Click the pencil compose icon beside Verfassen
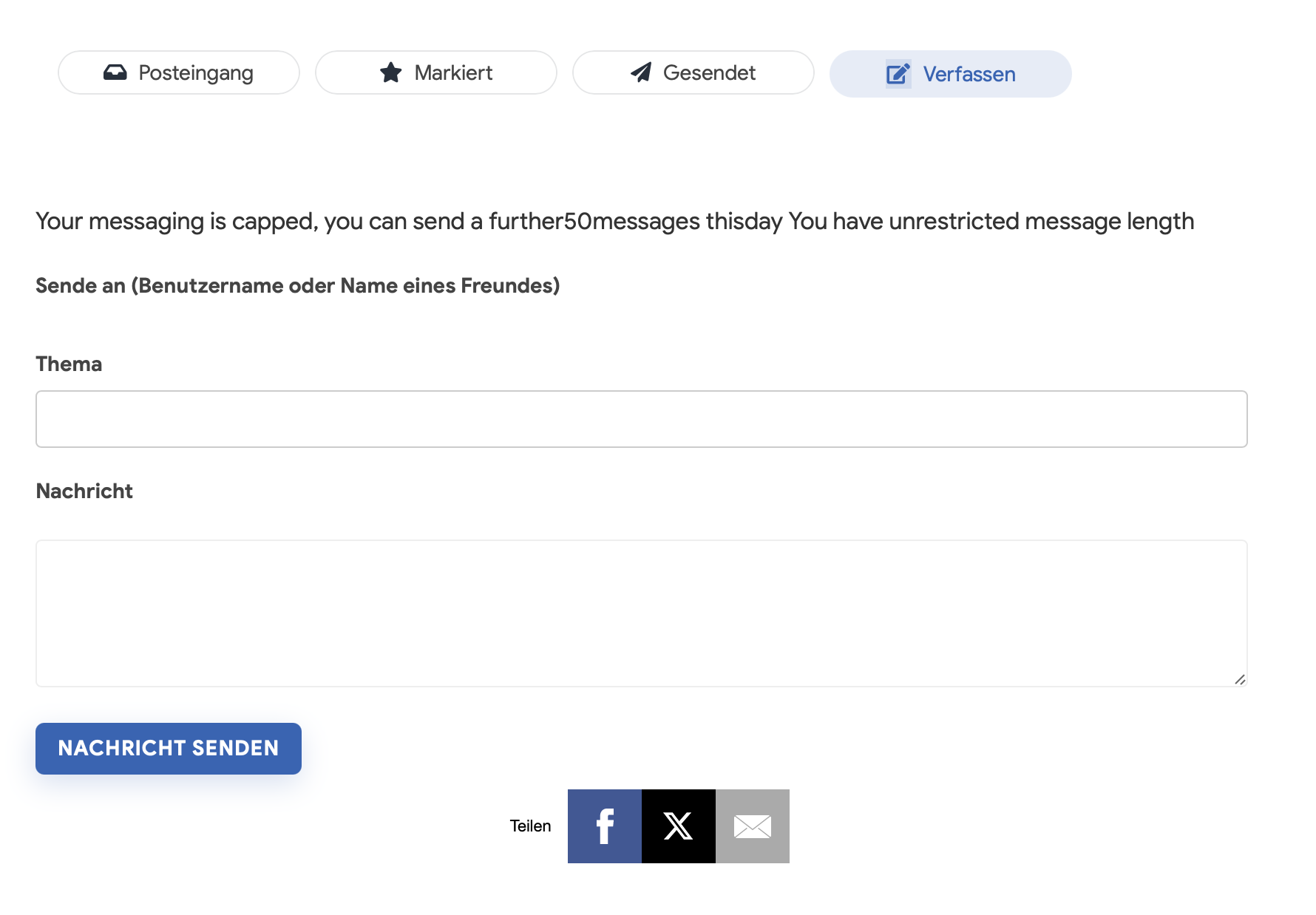The image size is (1316, 915). pyautogui.click(x=898, y=74)
